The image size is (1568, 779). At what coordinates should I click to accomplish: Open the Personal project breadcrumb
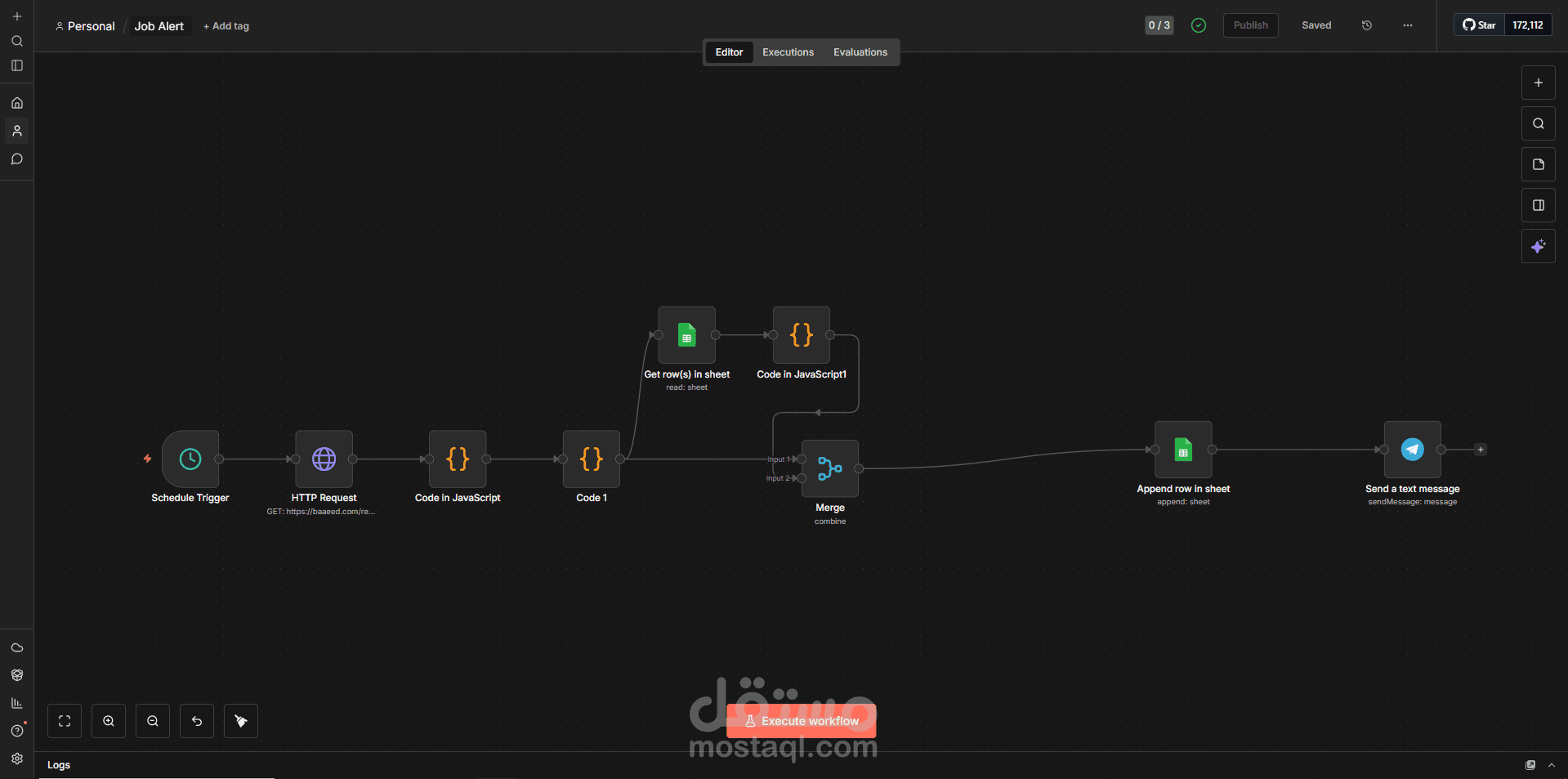tap(85, 26)
